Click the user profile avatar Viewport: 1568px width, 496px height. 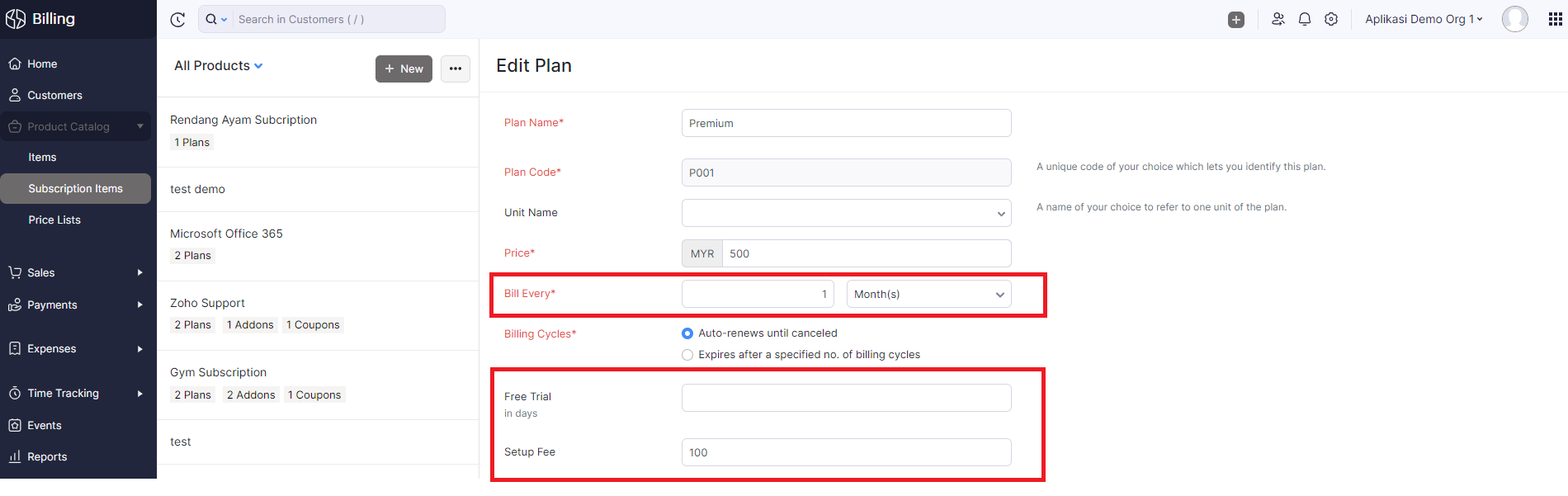pos(1514,19)
